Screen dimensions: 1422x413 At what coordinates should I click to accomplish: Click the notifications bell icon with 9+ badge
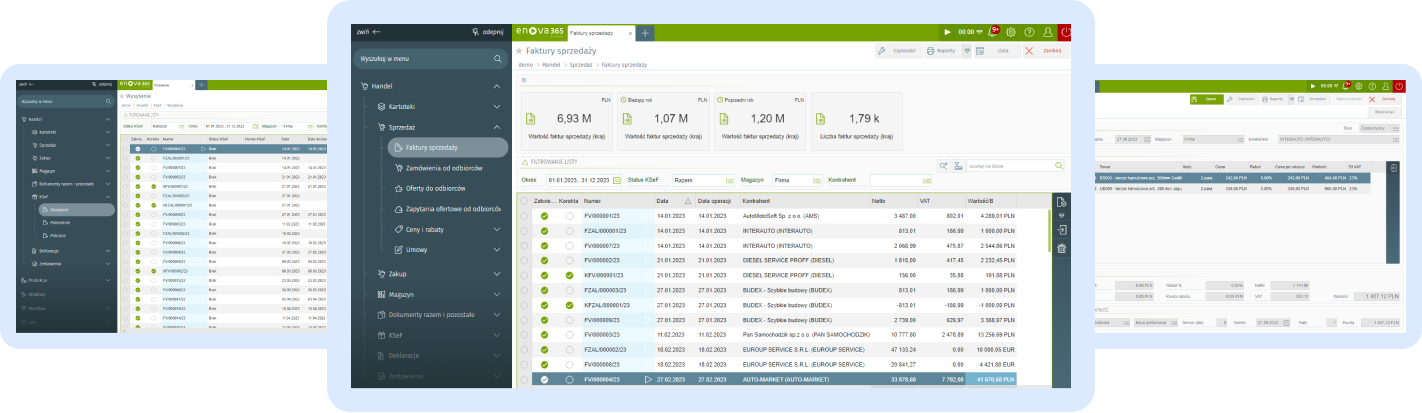pos(992,32)
